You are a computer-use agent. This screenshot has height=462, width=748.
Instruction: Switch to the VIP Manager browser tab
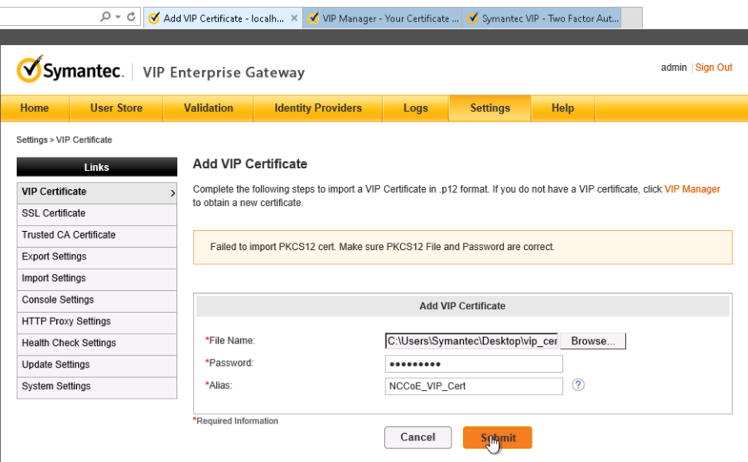(x=383, y=18)
